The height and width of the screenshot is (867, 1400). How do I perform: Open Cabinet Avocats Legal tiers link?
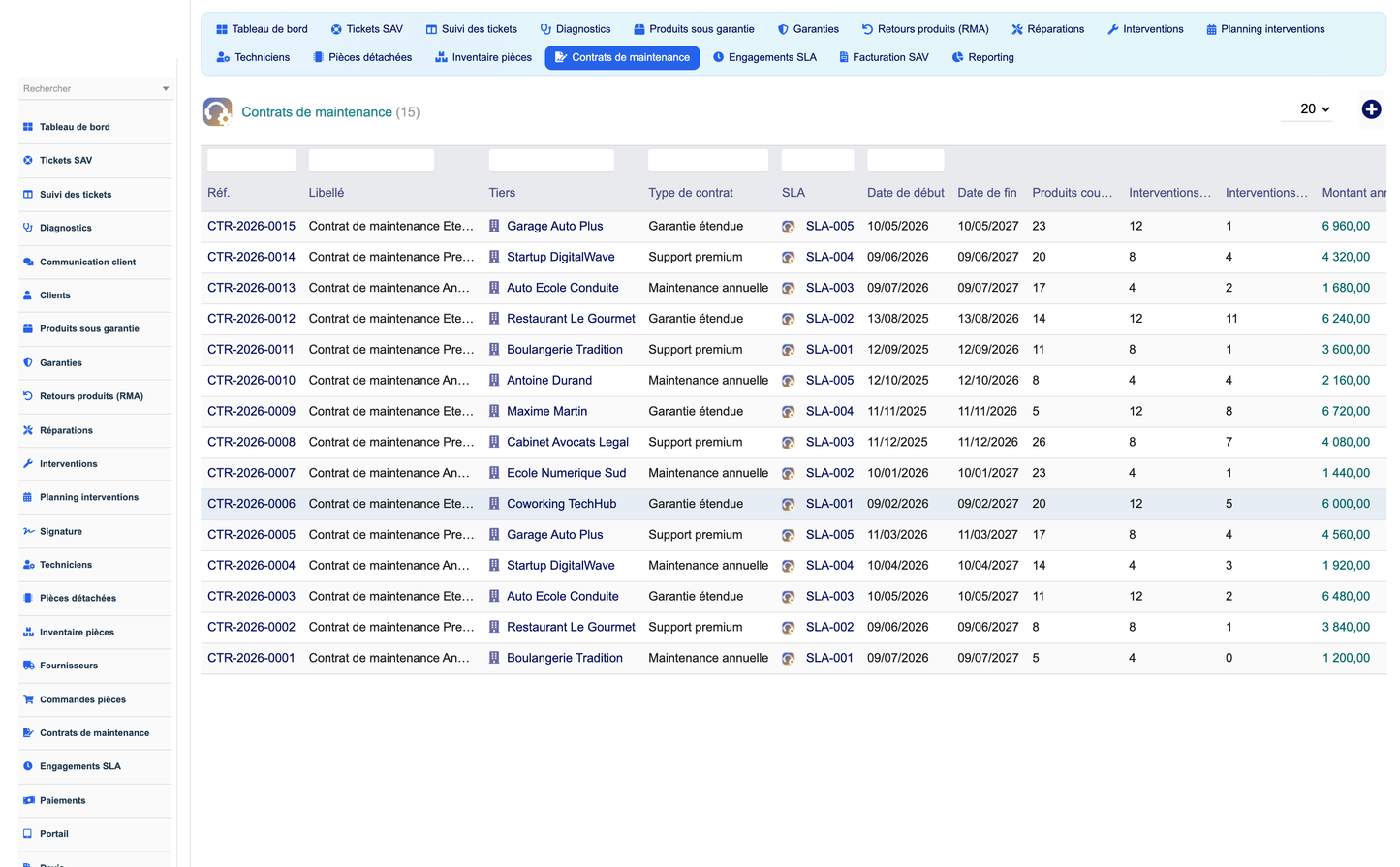[568, 442]
